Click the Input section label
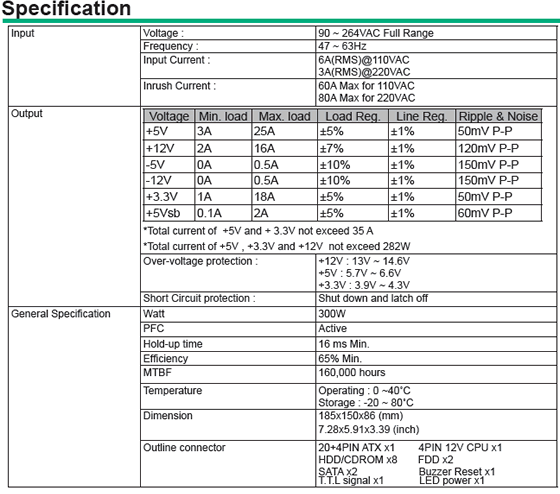Screen dimensions: 560x494 tap(22, 33)
